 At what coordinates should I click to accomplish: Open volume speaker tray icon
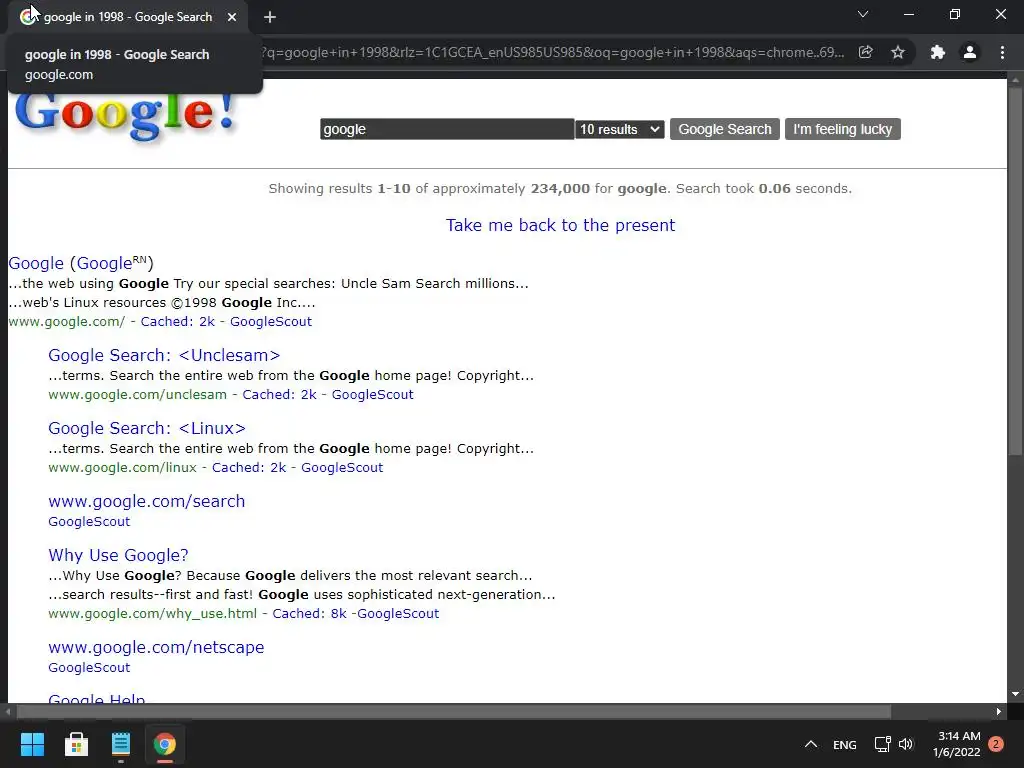(x=906, y=744)
